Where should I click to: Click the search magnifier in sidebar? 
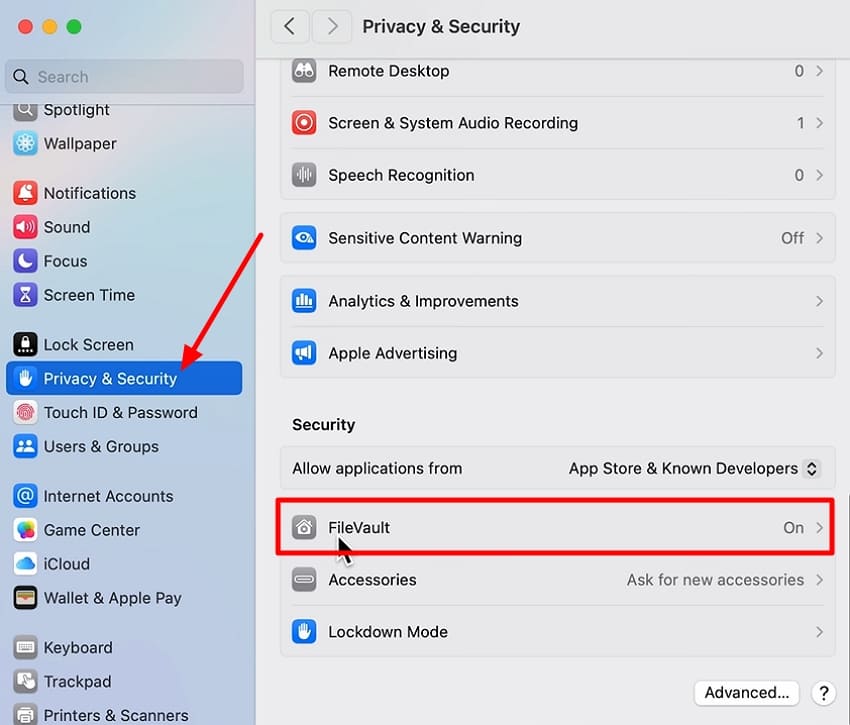(21, 76)
